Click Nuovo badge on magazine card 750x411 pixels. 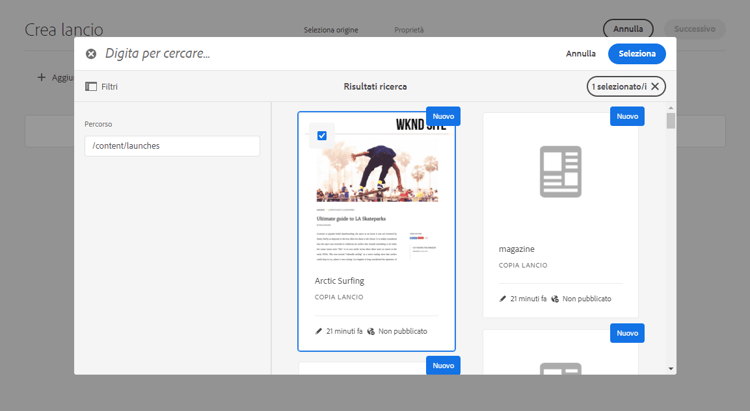point(627,116)
